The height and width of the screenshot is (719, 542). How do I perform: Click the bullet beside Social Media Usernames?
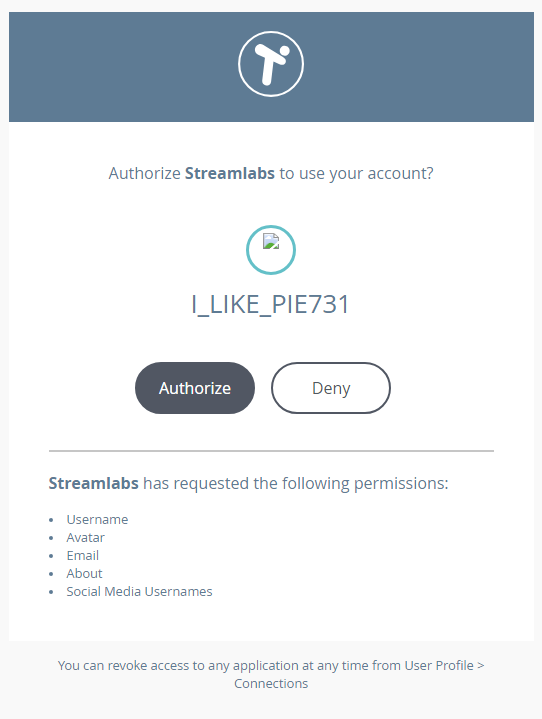tap(51, 592)
